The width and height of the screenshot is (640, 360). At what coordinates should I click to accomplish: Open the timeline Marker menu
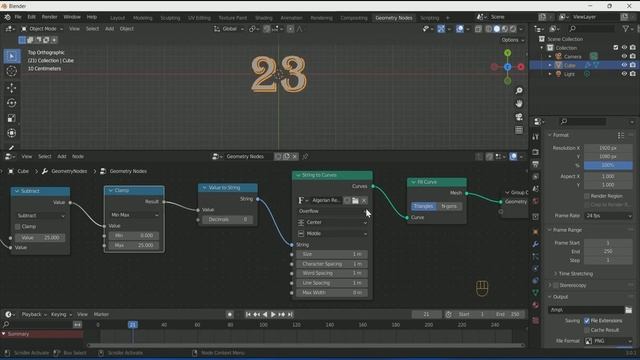101,314
